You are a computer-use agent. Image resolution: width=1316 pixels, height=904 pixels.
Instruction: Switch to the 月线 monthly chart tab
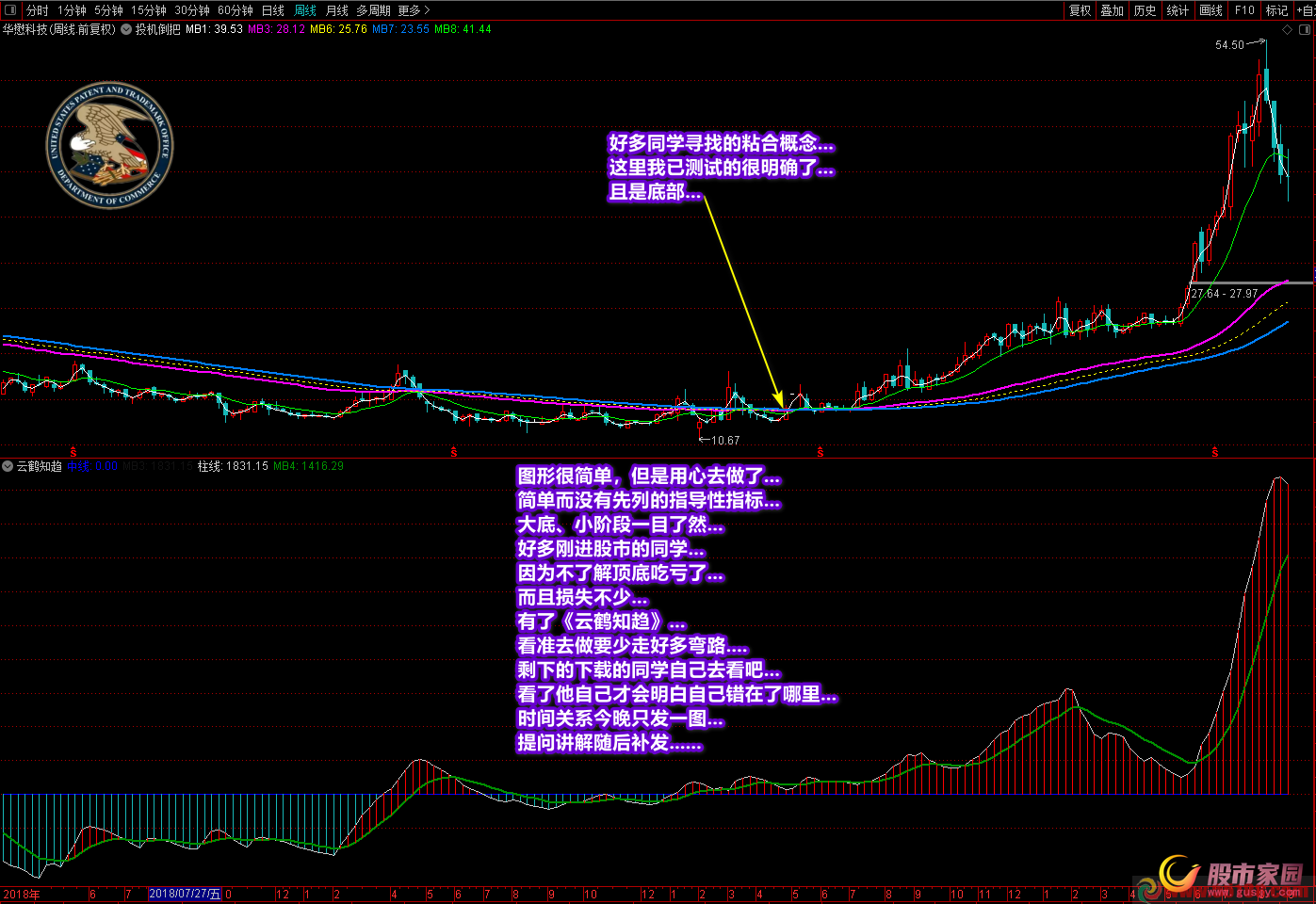point(336,10)
